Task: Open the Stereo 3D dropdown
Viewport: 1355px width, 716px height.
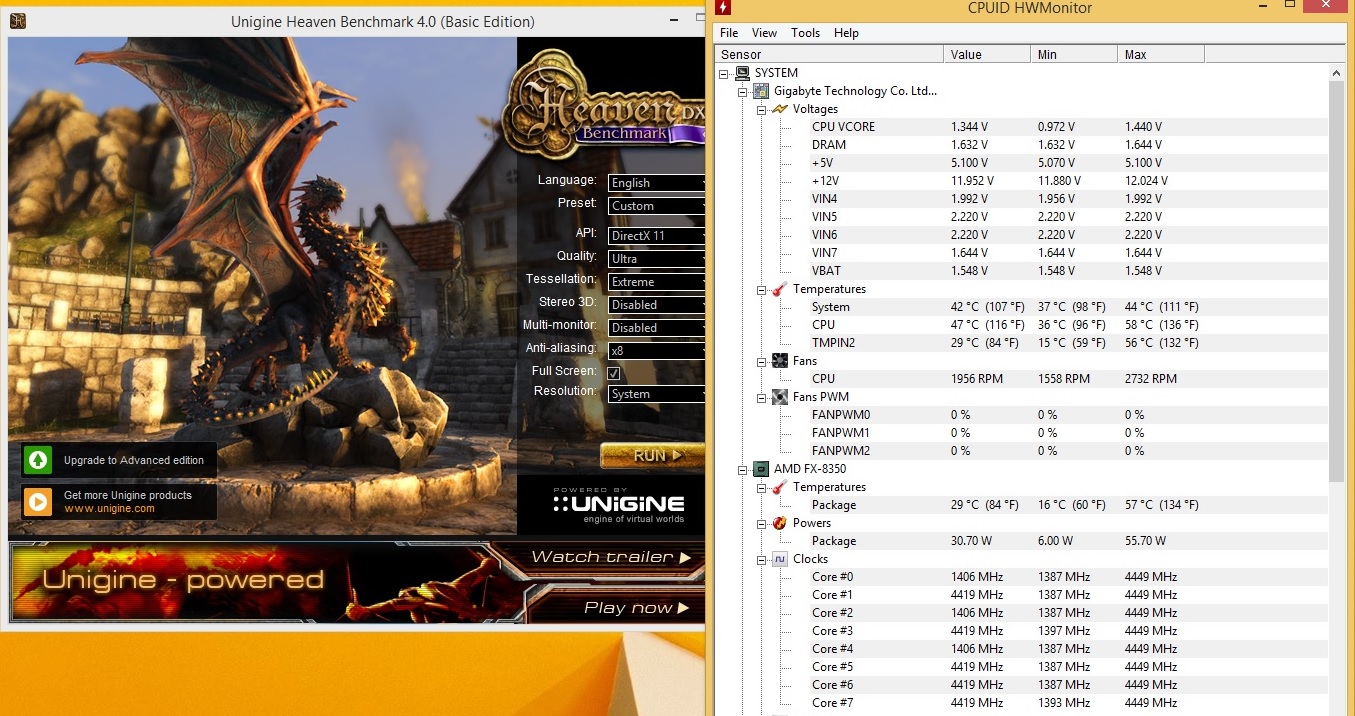Action: pos(656,305)
